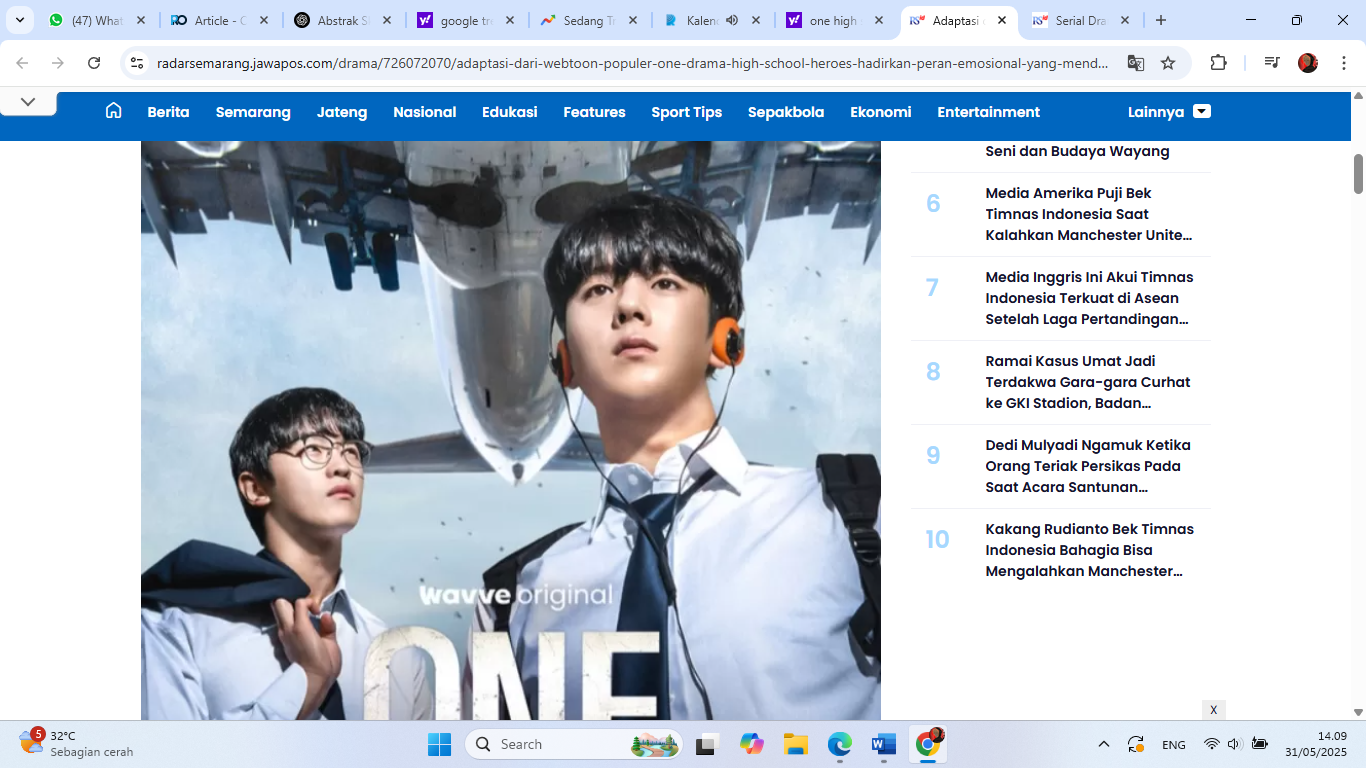Open the Wi-Fi network settings icon
1366x768 pixels.
point(1212,744)
